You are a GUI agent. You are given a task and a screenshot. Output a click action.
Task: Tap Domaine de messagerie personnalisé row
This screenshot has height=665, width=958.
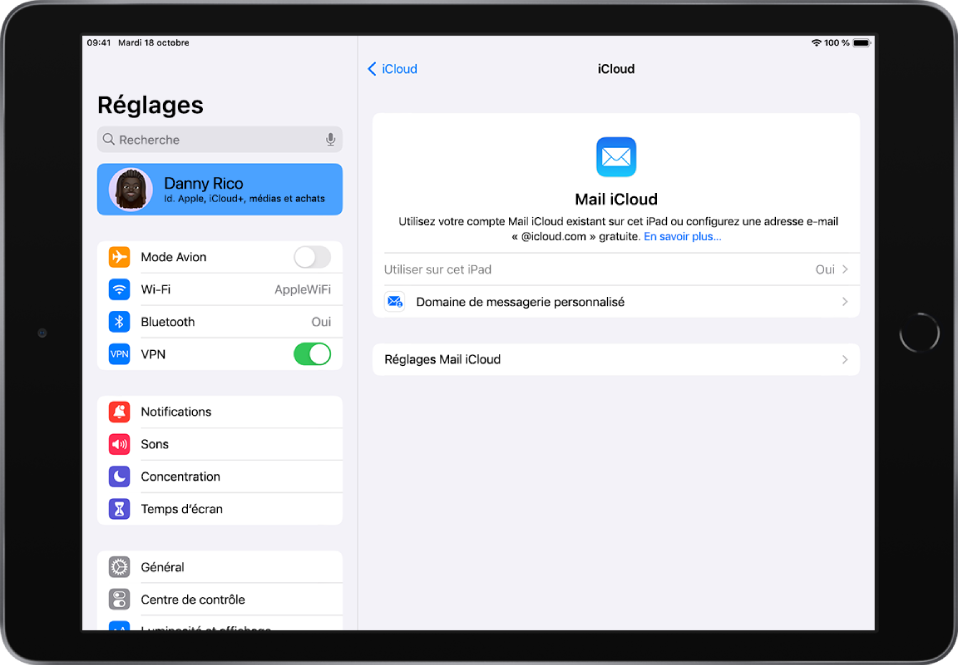pyautogui.click(x=616, y=301)
